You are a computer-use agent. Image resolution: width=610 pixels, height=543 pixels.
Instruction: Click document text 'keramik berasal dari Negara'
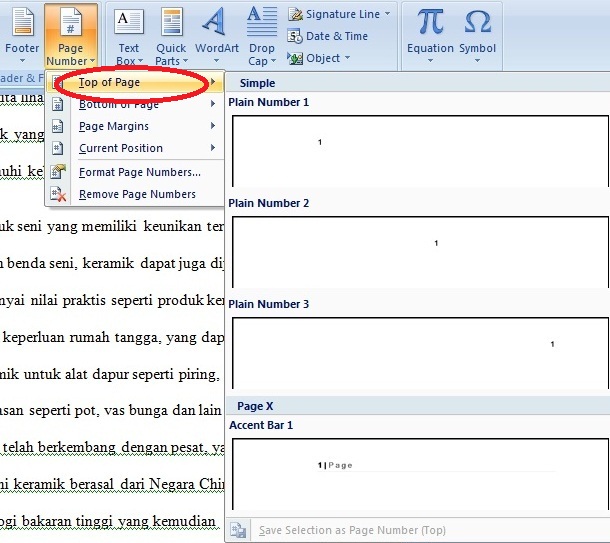click(x=104, y=485)
